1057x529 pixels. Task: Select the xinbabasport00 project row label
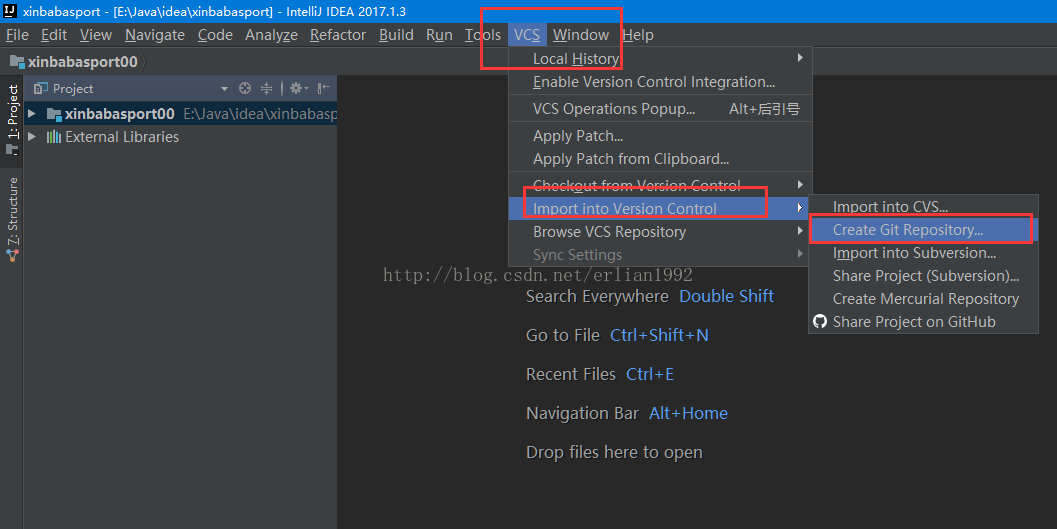click(x=119, y=114)
